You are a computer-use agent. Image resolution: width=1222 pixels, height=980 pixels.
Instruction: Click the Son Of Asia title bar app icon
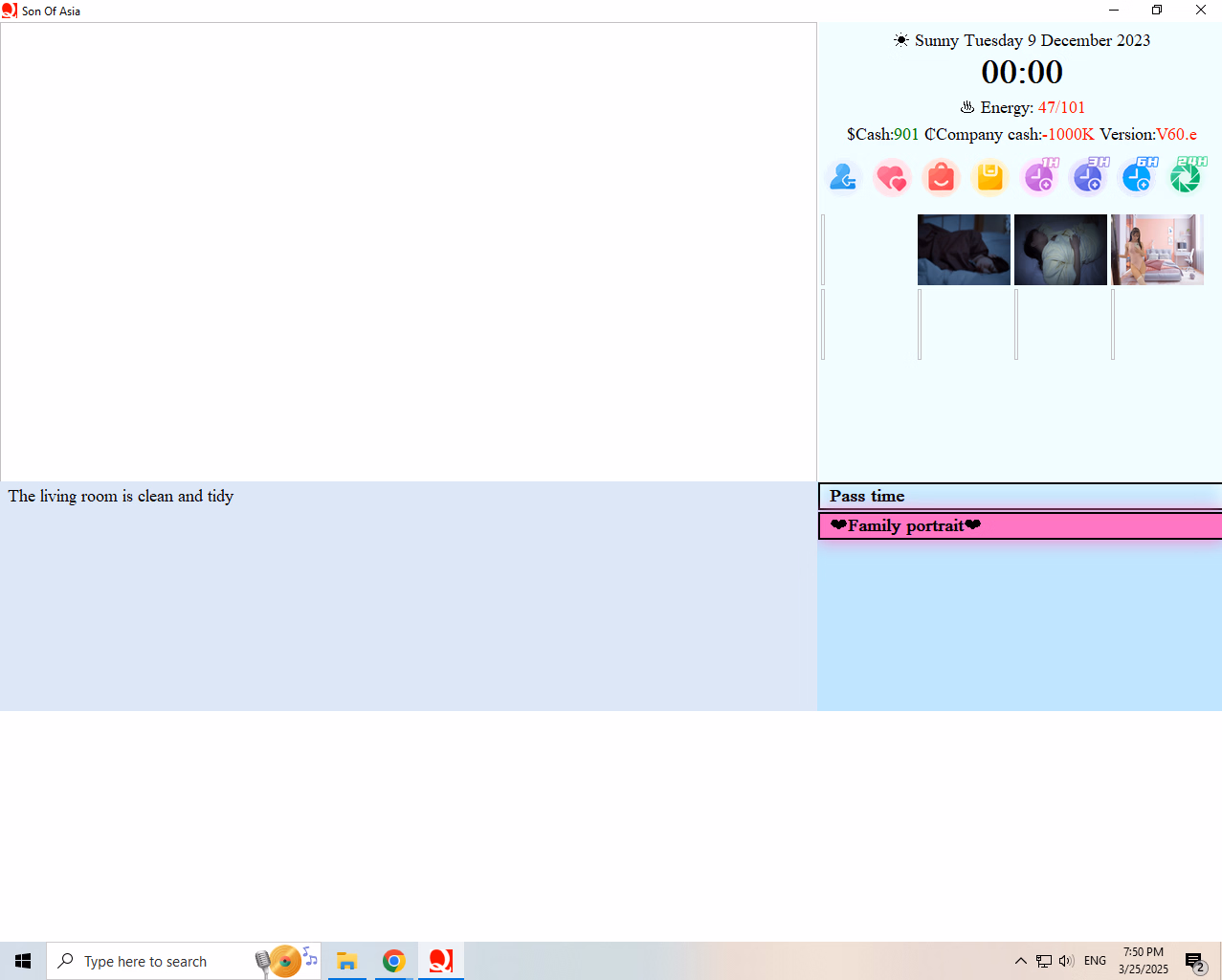tap(10, 11)
